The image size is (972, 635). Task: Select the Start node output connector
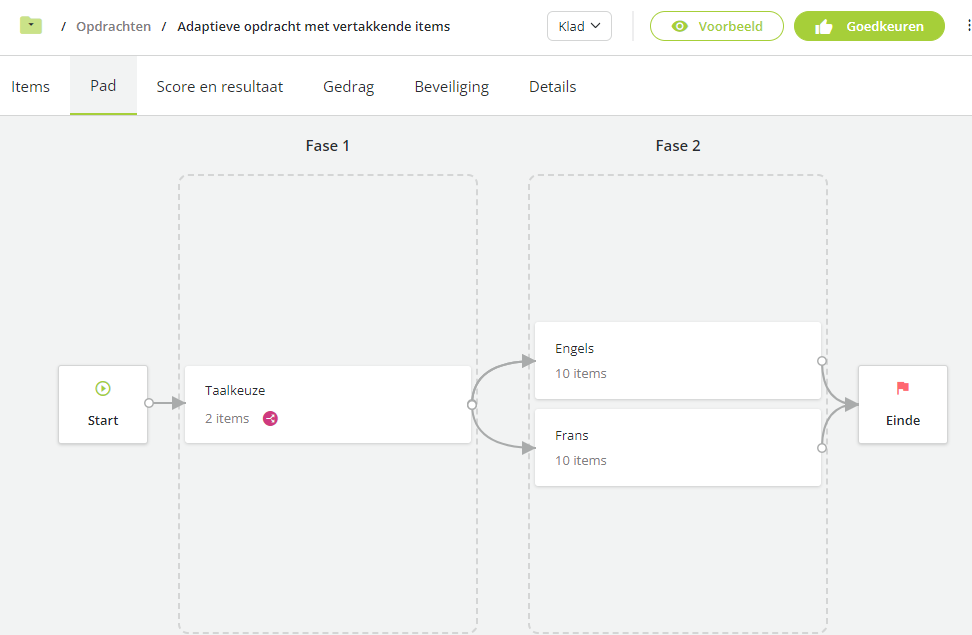pyautogui.click(x=149, y=403)
